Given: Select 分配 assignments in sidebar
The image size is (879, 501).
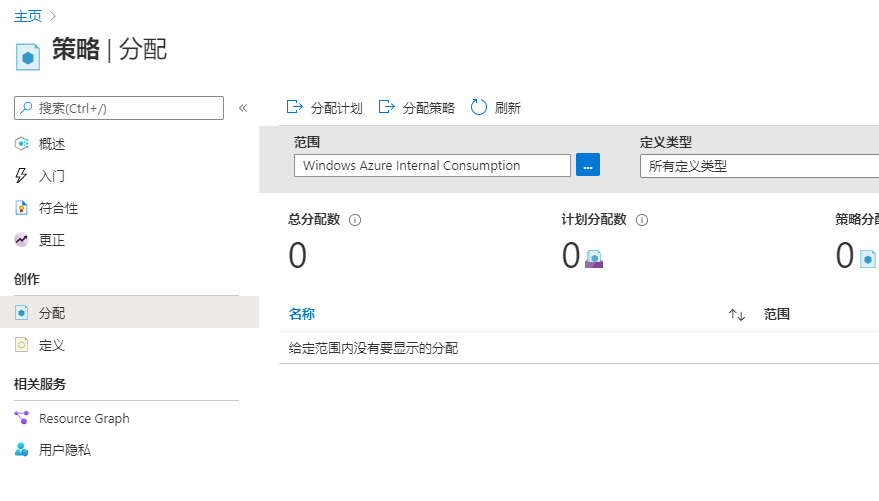Looking at the screenshot, I should (x=129, y=313).
